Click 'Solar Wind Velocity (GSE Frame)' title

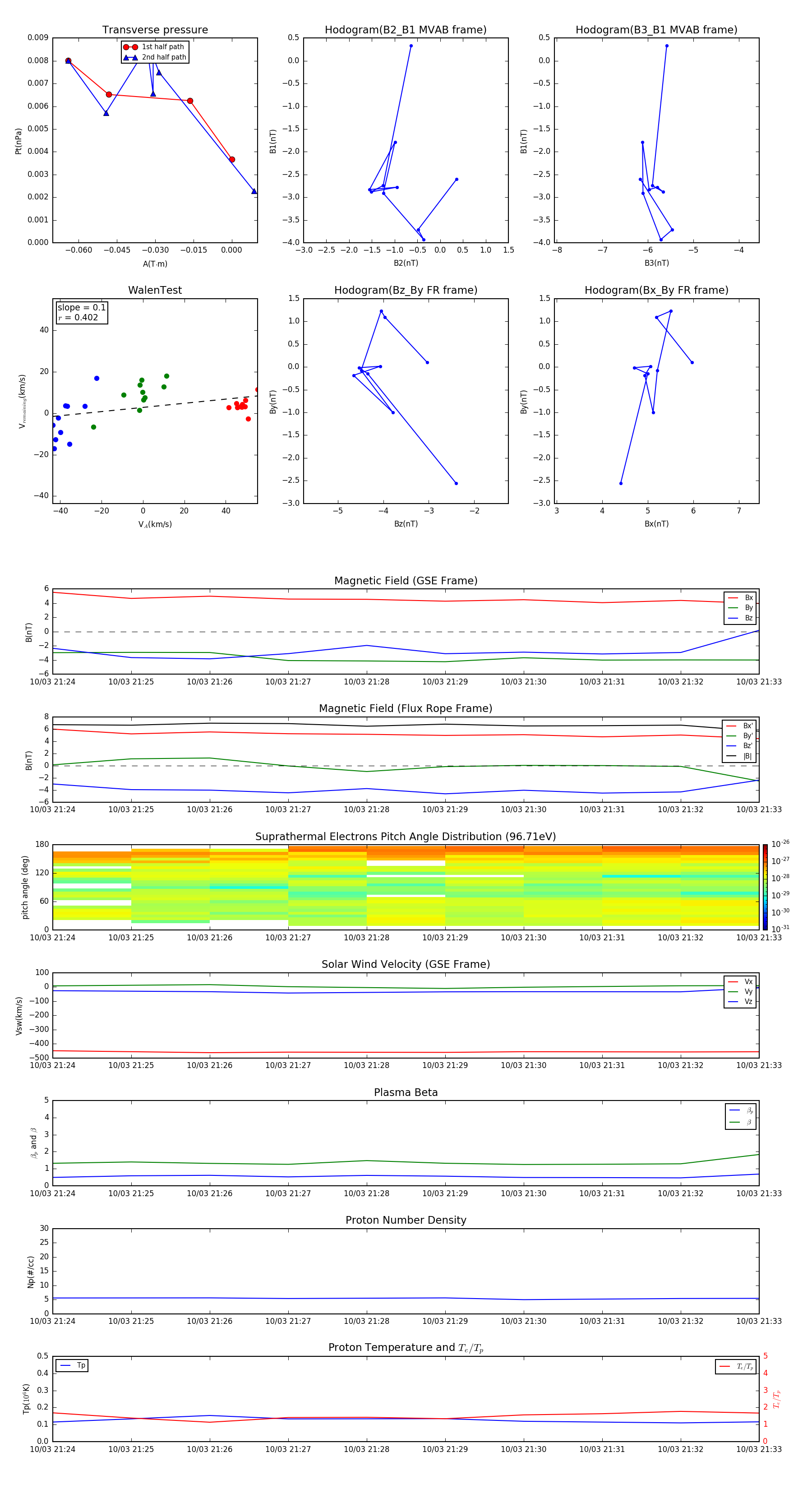406,964
